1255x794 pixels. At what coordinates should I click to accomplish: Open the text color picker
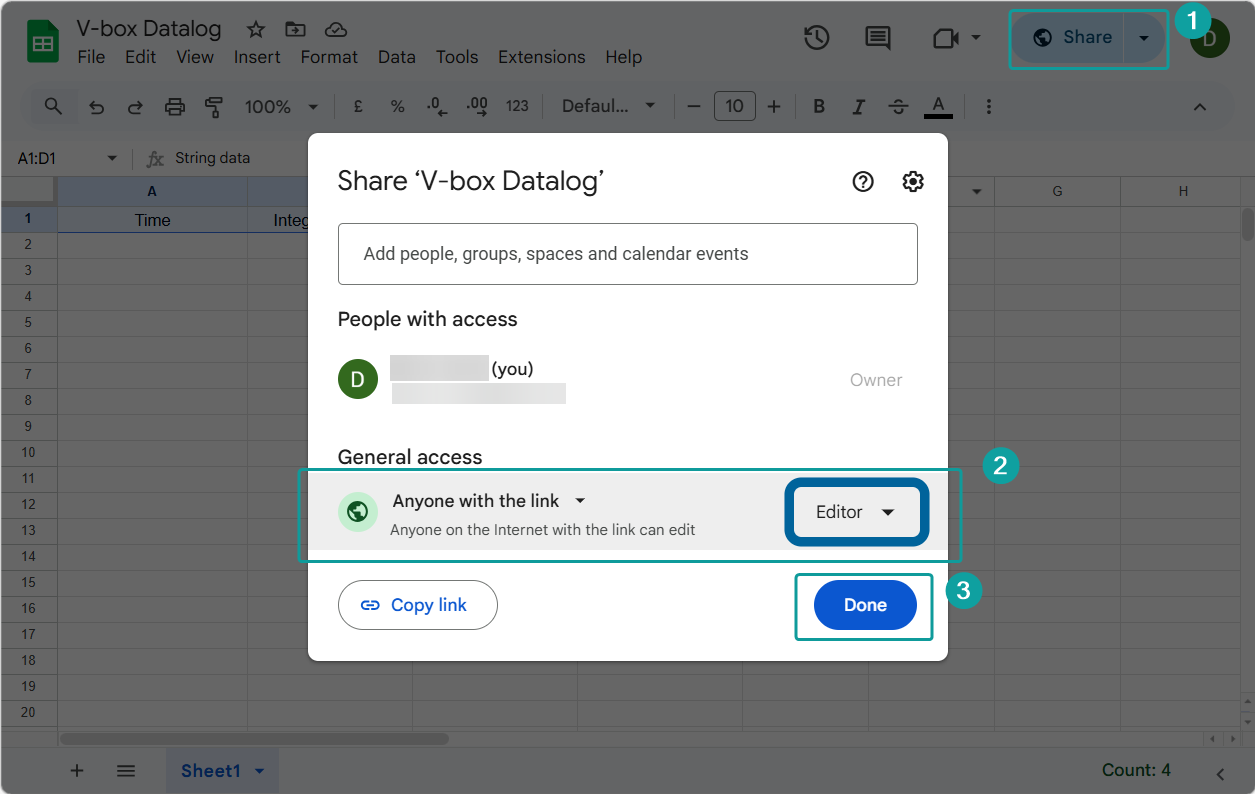pos(937,106)
